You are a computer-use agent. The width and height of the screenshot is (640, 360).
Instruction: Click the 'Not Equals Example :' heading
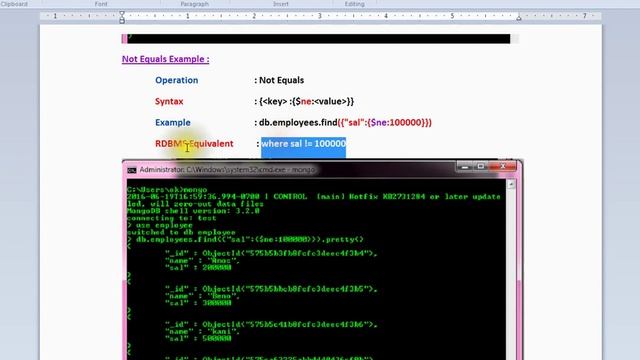tap(165, 59)
